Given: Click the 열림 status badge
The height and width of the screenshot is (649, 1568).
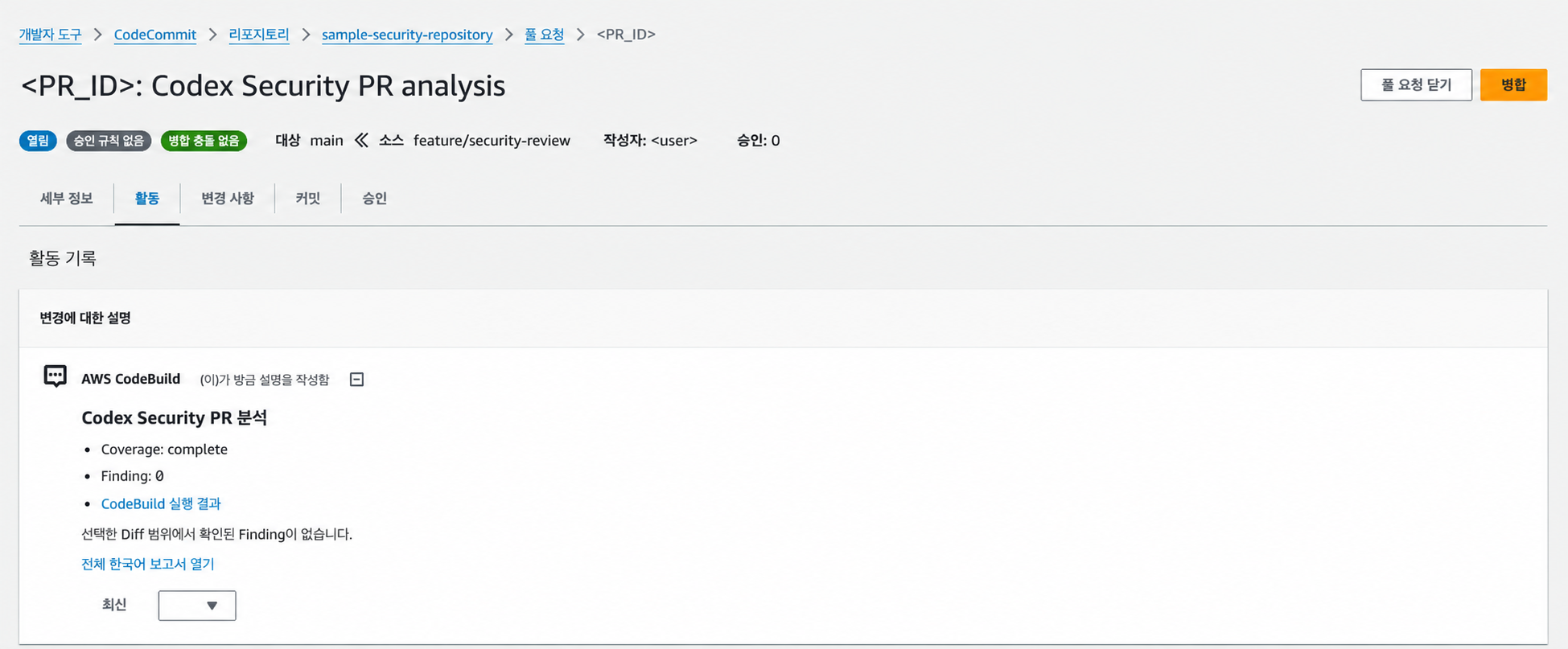Looking at the screenshot, I should [38, 141].
